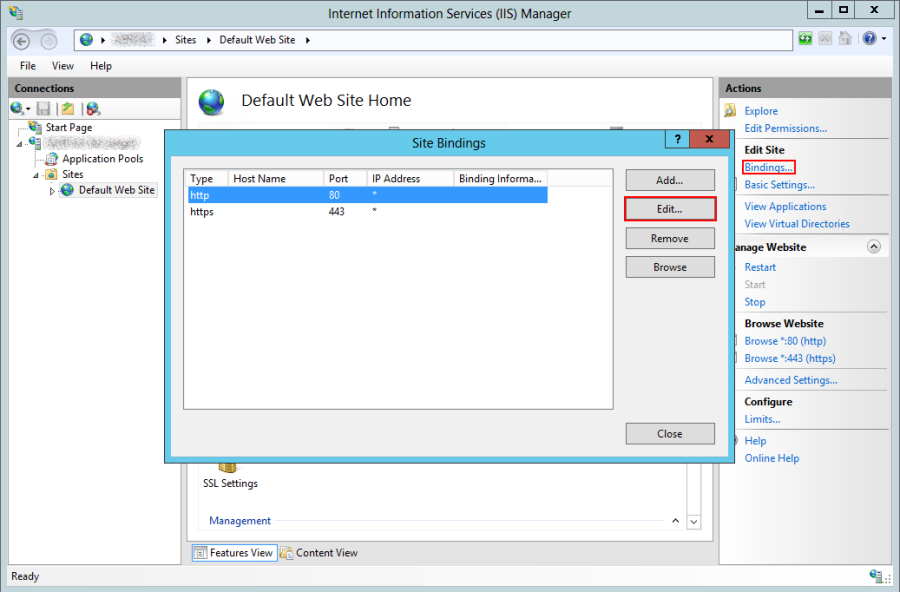Viewport: 900px width, 592px height.
Task: Click the globe icon in address bar
Action: [87, 40]
